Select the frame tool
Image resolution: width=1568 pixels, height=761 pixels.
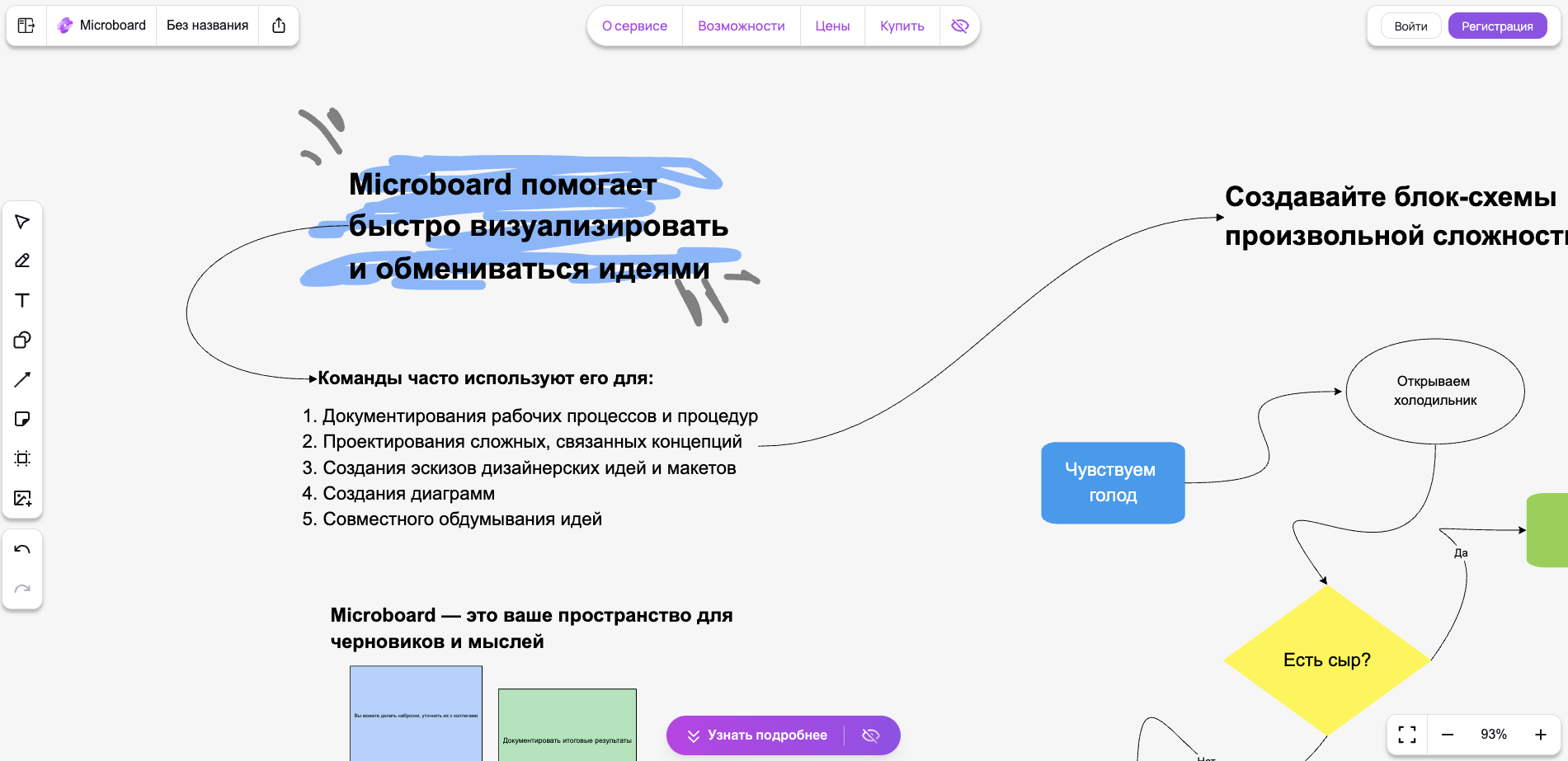(x=22, y=458)
